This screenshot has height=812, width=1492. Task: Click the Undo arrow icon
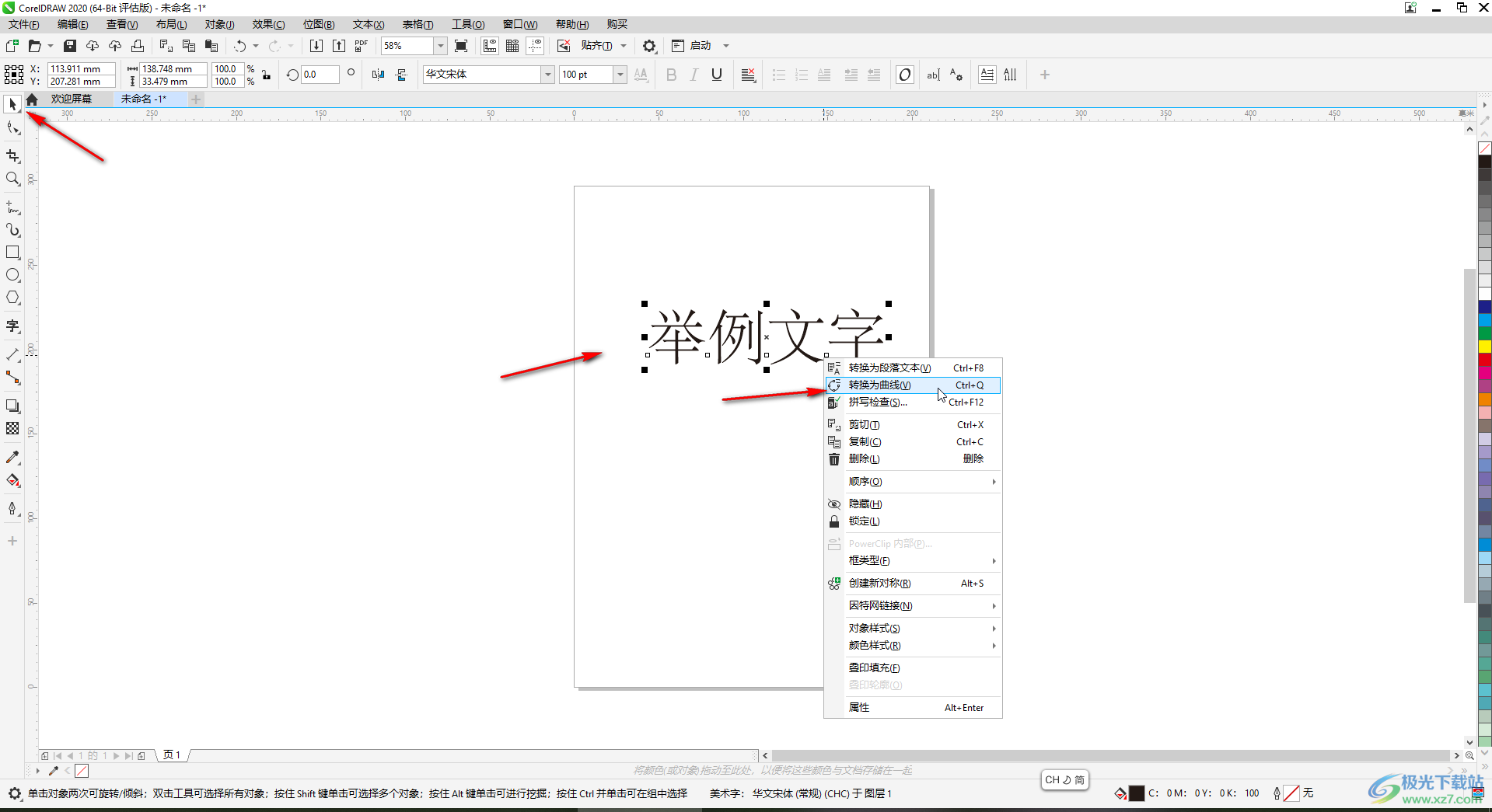[240, 46]
